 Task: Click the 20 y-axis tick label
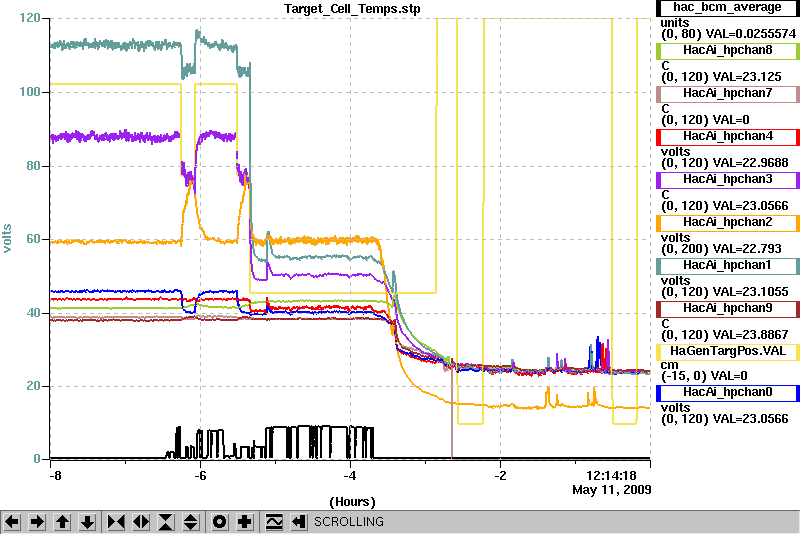[33, 386]
